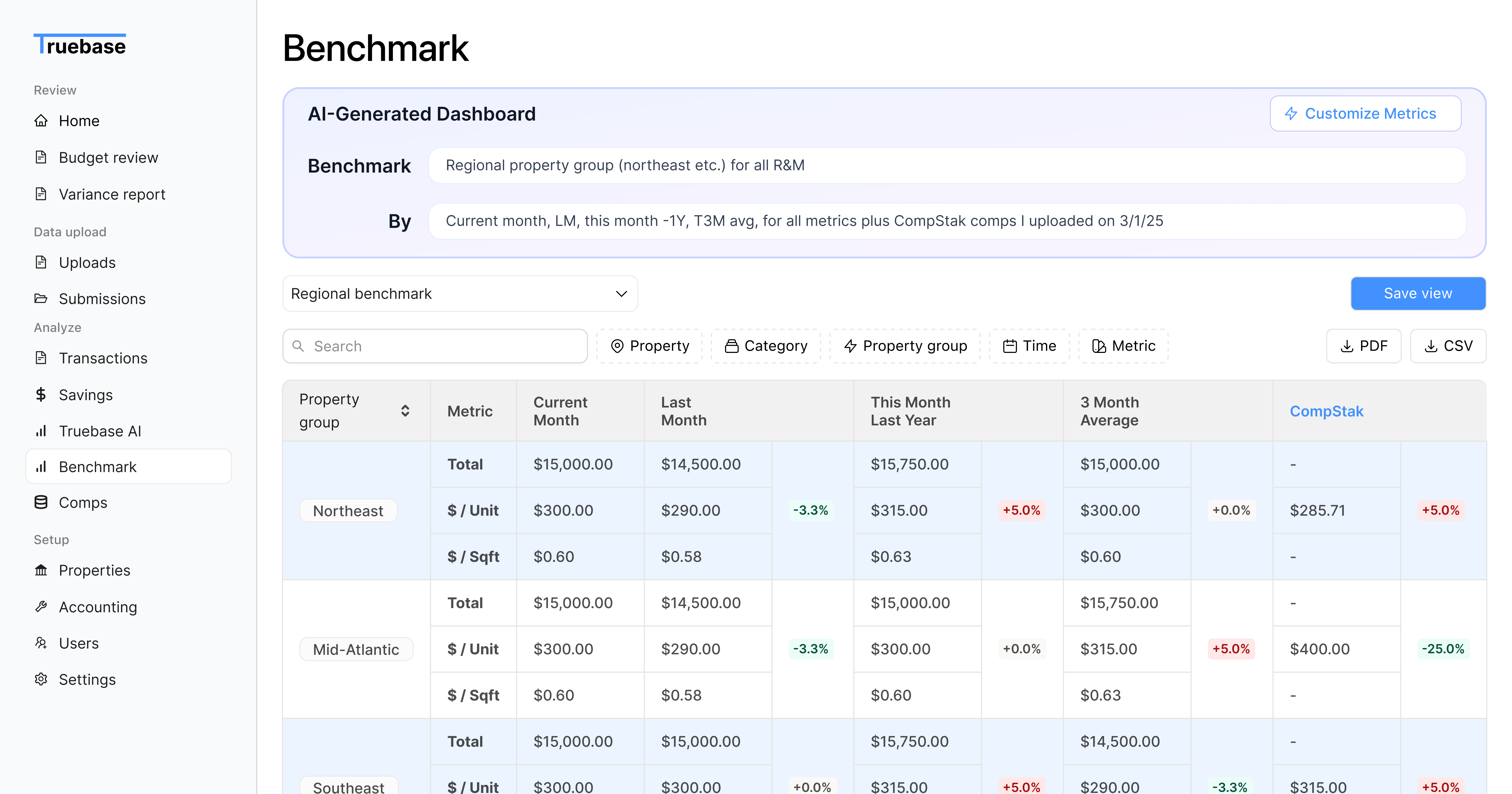Viewport: 1512px width, 794px height.
Task: Click the Home house icon in sidebar
Action: coord(40,121)
